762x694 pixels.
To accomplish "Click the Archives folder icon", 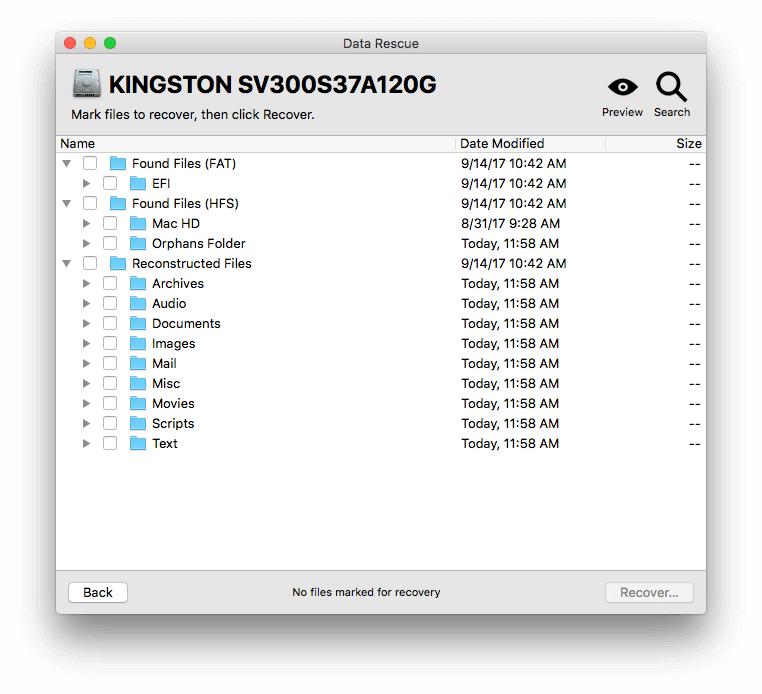I will (x=138, y=283).
